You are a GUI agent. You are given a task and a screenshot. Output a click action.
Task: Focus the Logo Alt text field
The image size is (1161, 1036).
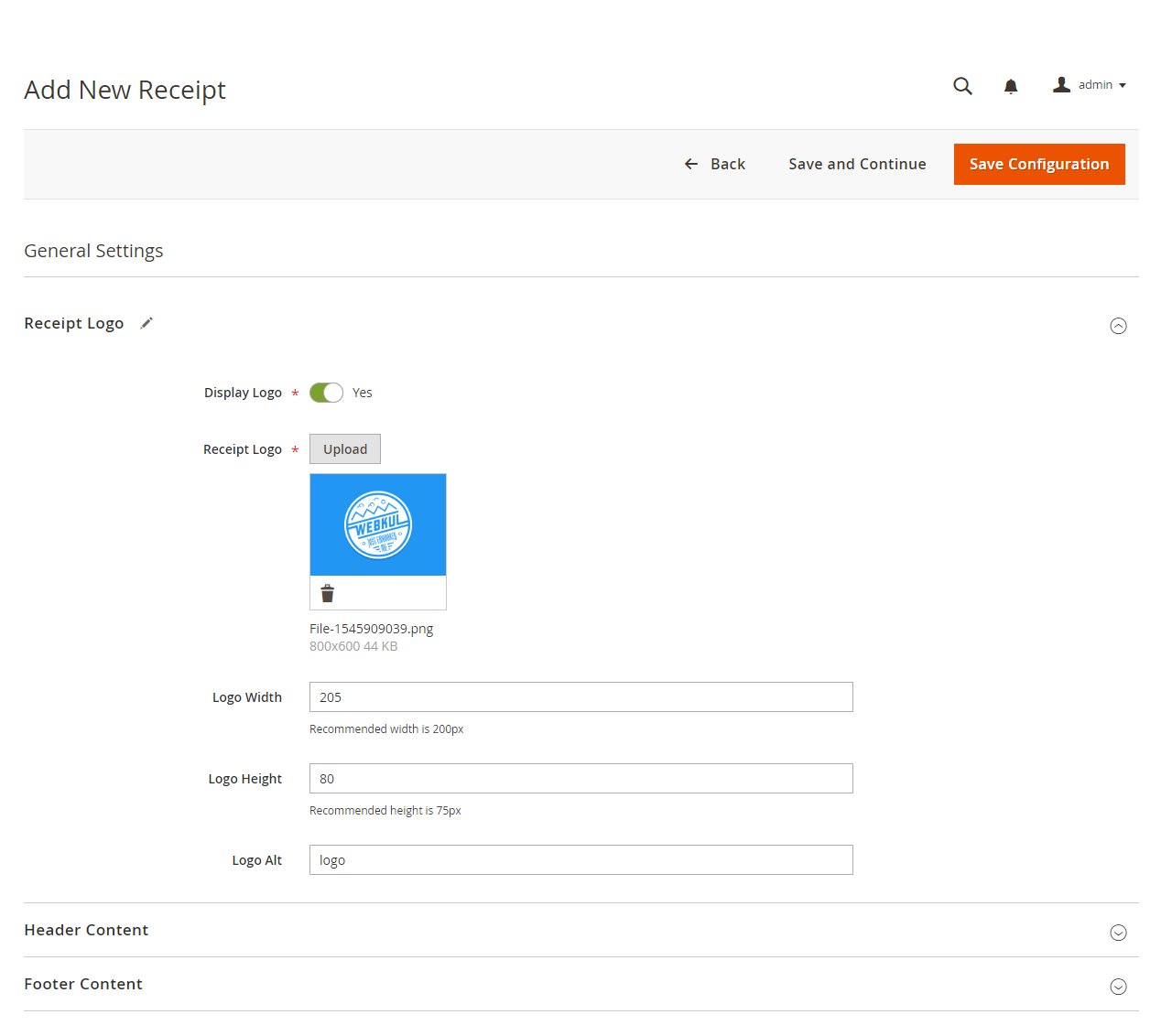coord(581,860)
